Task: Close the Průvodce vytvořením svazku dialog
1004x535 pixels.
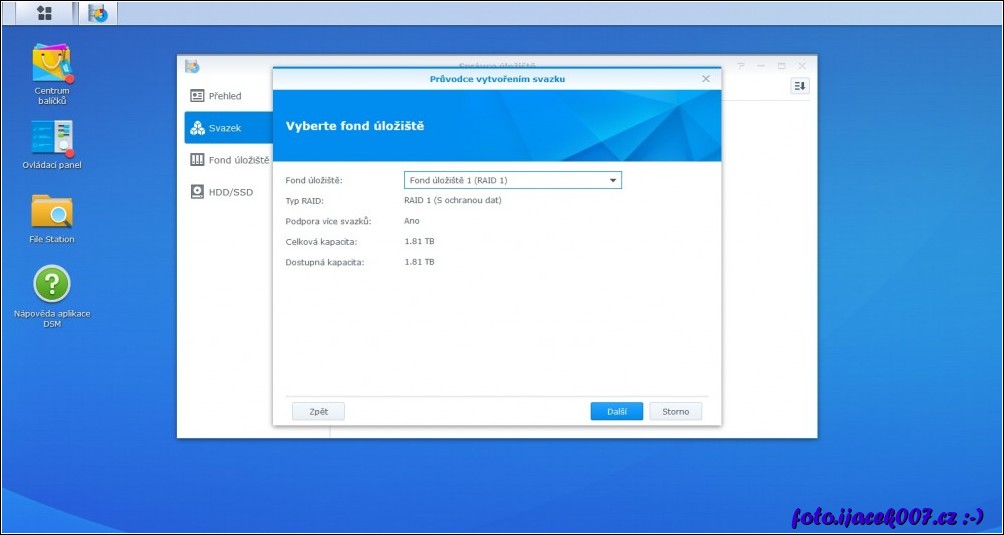Action: (705, 79)
